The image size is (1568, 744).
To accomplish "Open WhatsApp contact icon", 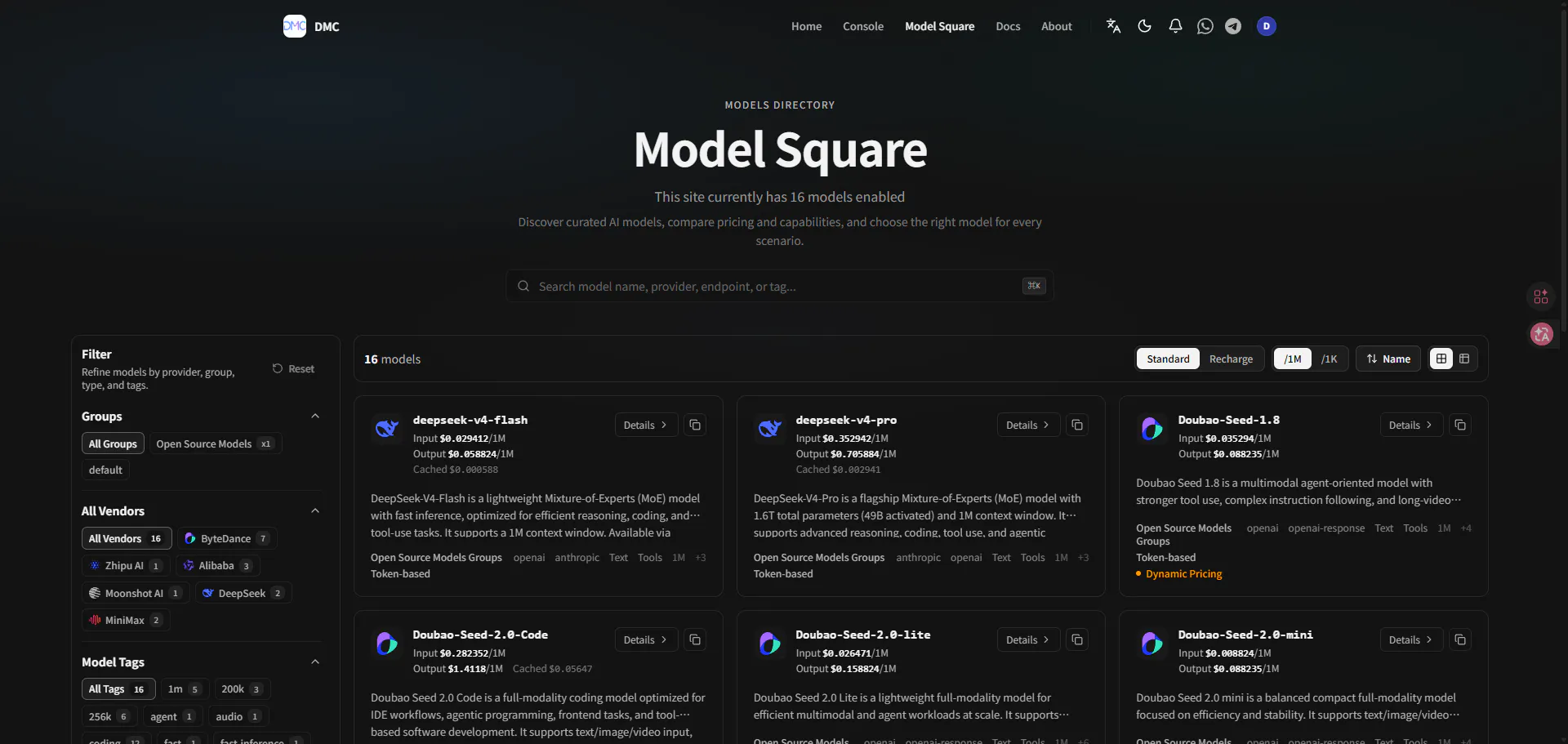I will point(1205,26).
